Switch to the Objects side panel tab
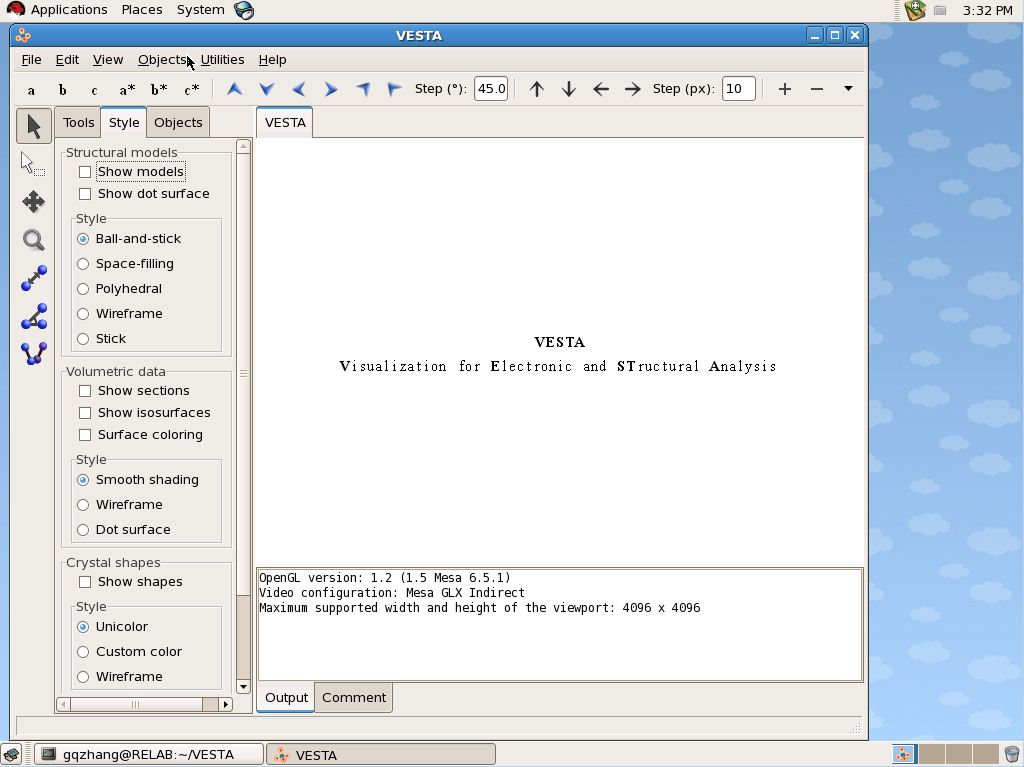 coord(178,123)
